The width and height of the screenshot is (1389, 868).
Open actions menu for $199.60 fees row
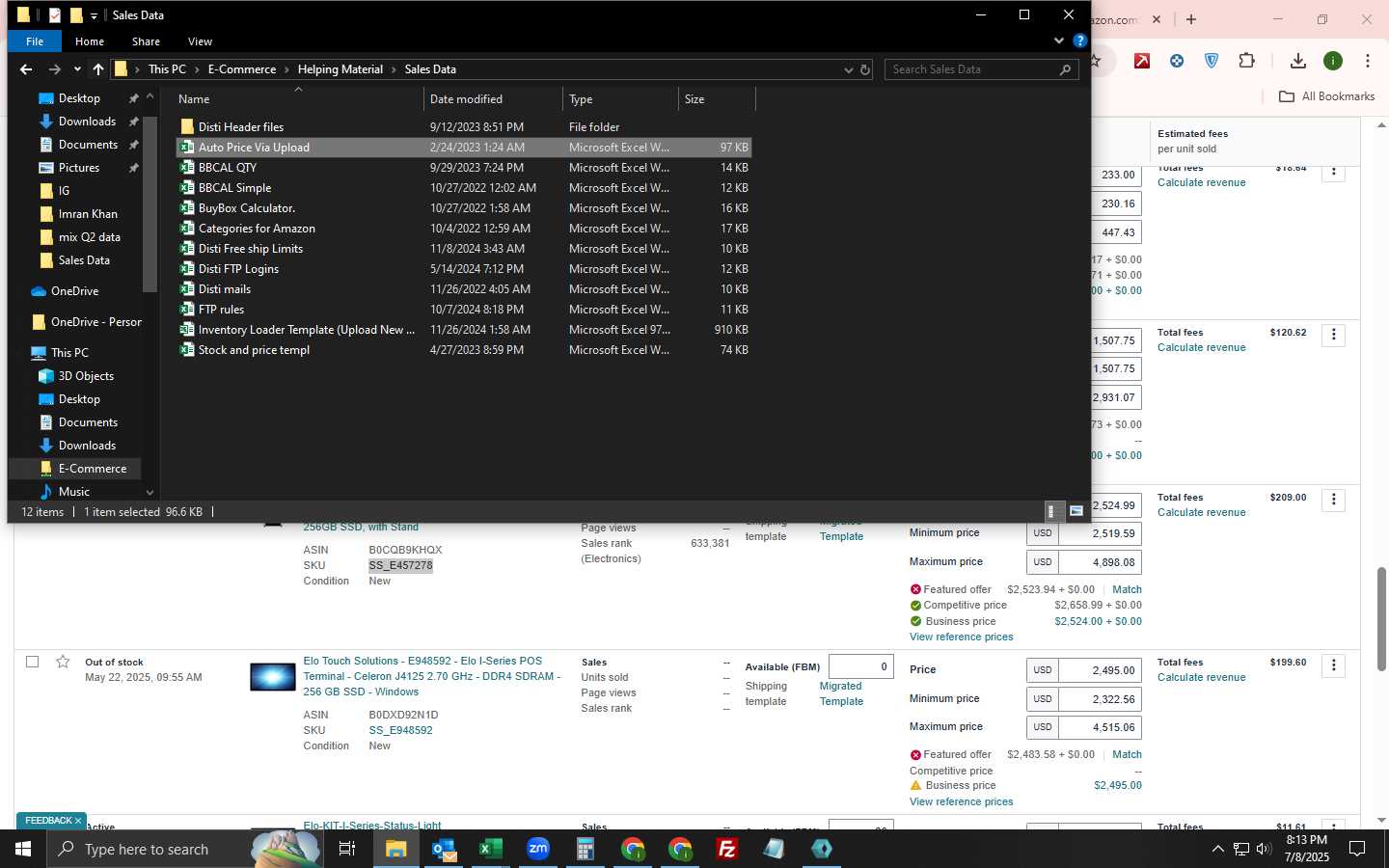tap(1334, 665)
